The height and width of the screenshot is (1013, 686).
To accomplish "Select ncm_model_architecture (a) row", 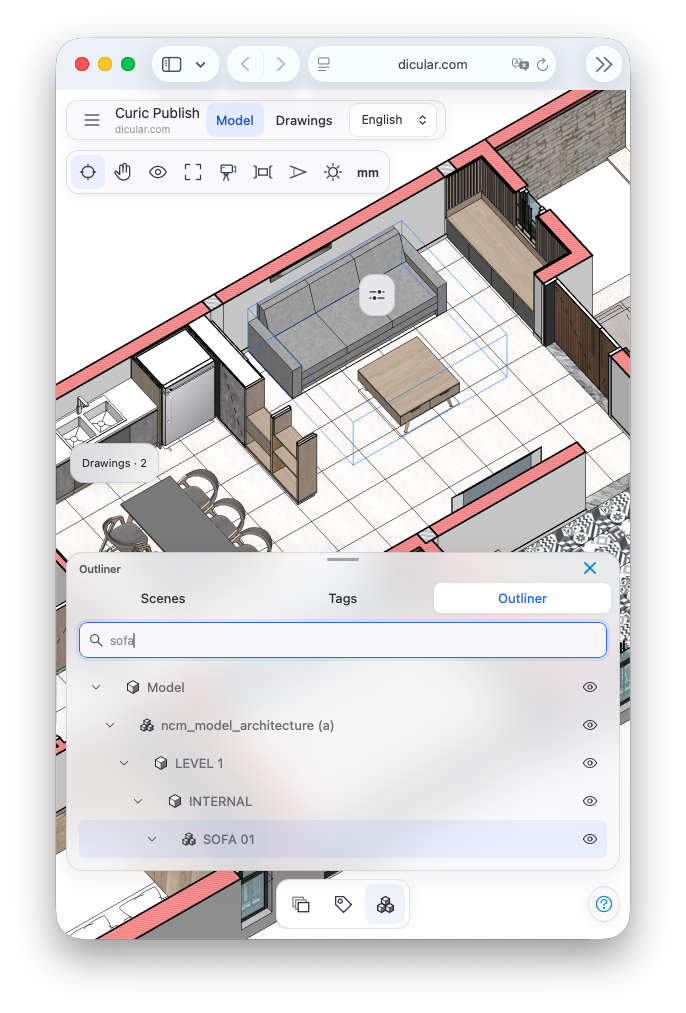I will (343, 726).
